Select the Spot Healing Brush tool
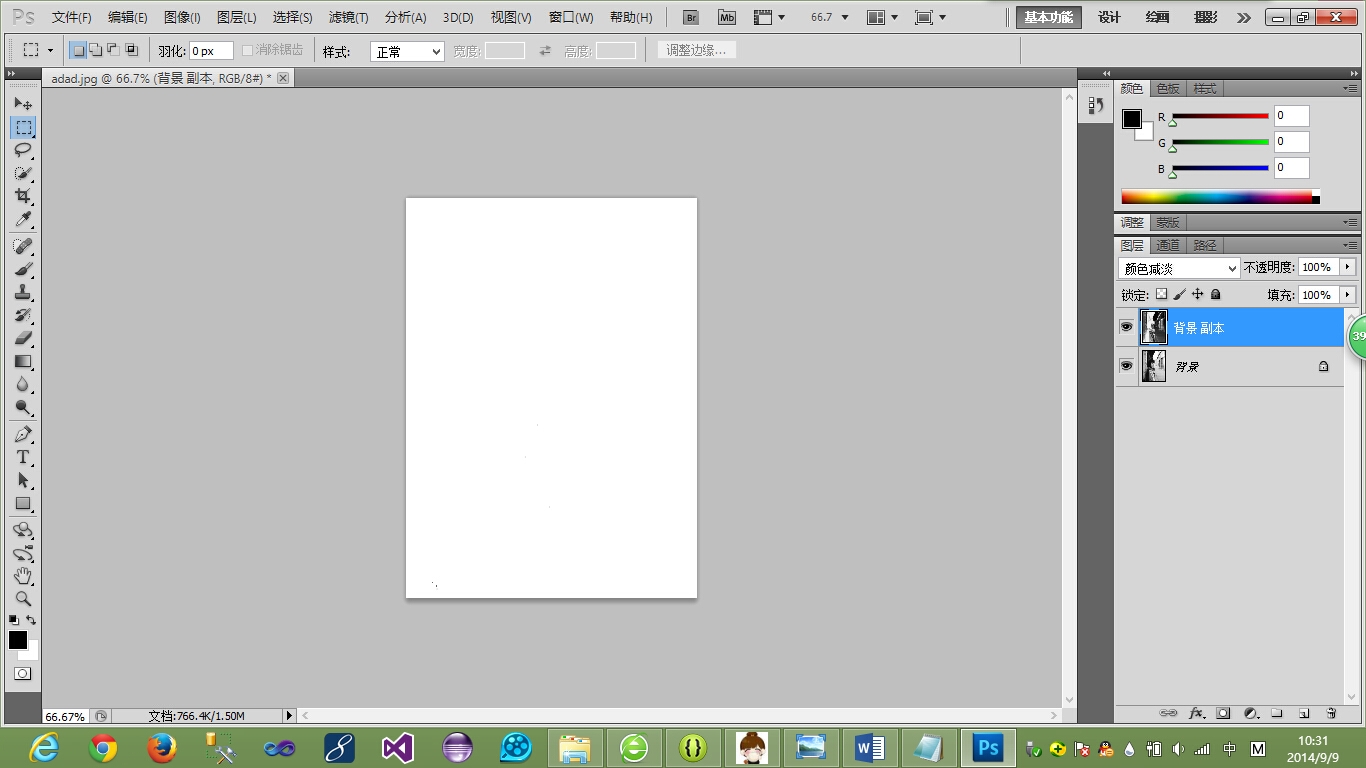The width and height of the screenshot is (1366, 768). tap(23, 246)
